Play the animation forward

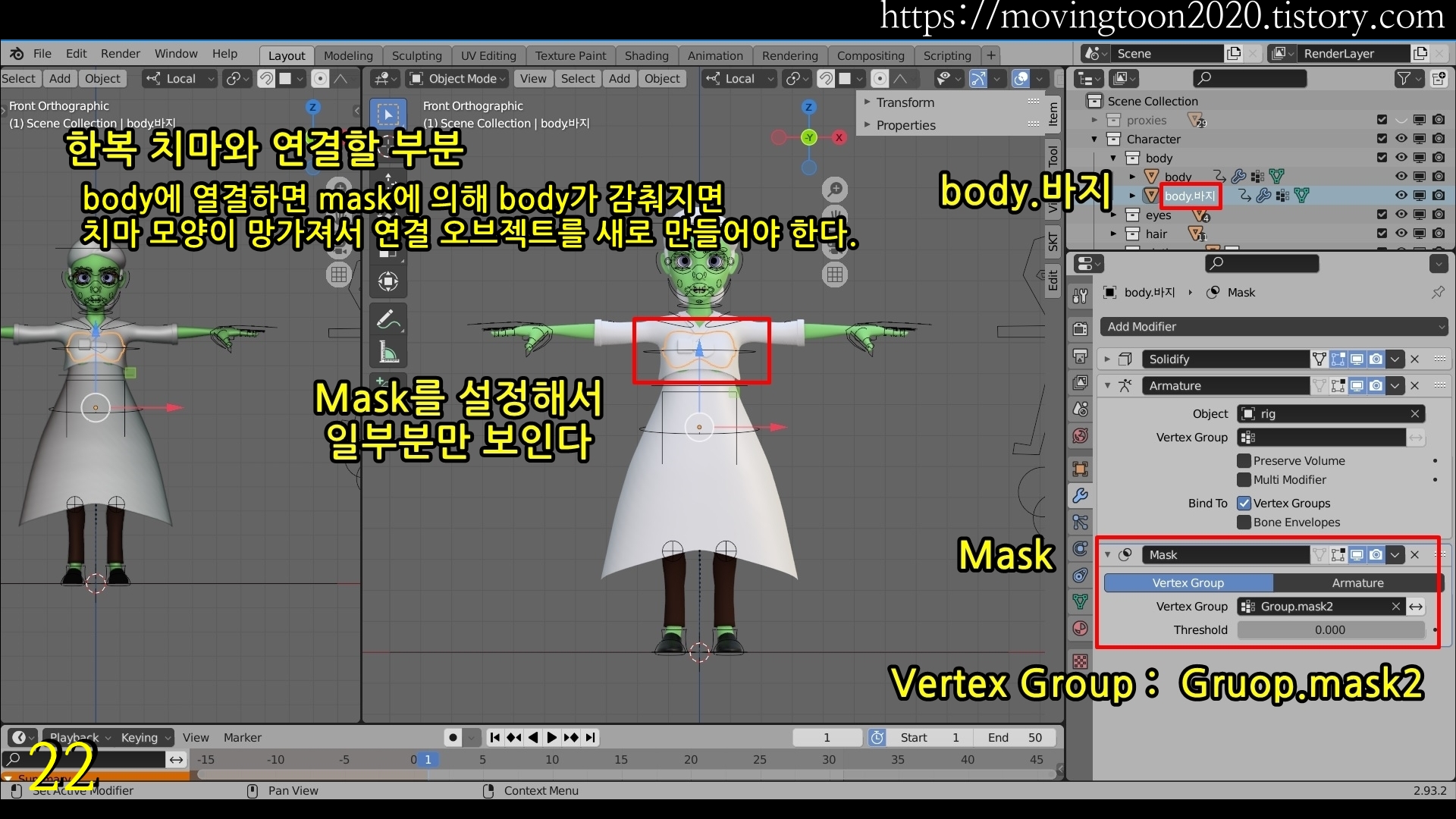[x=551, y=737]
